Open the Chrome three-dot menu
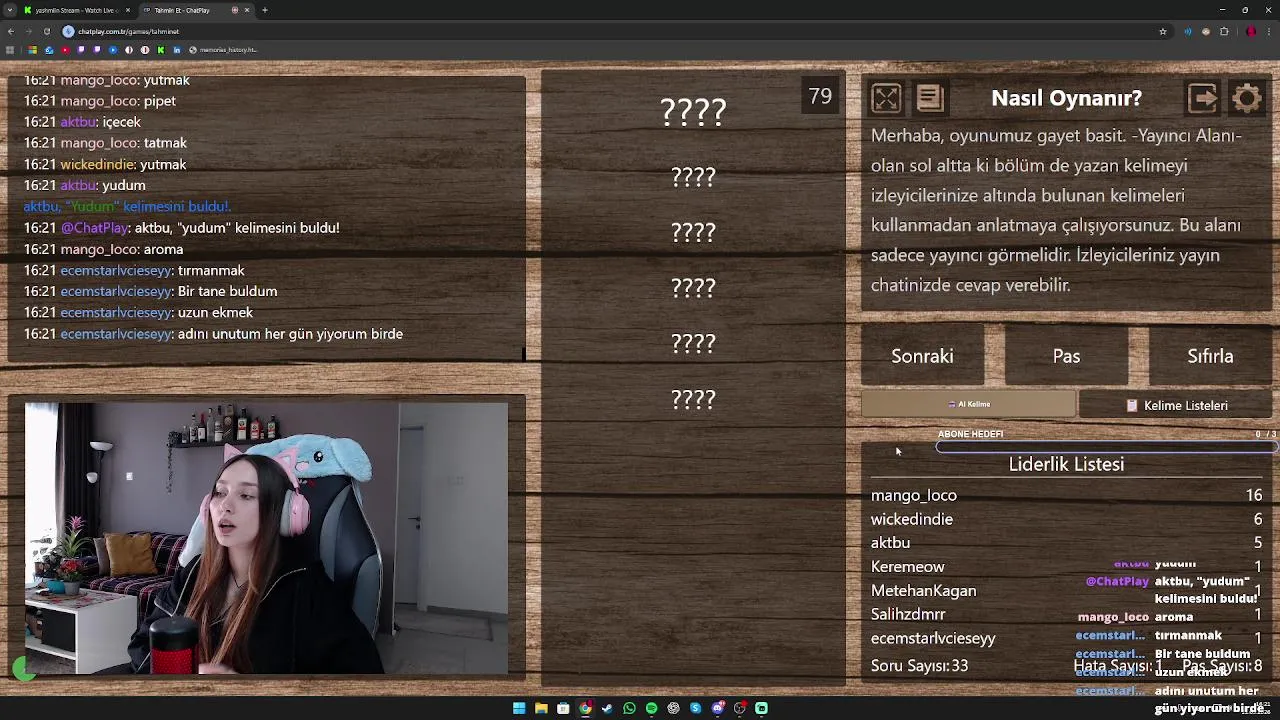Image resolution: width=1280 pixels, height=720 pixels. pos(1268,31)
